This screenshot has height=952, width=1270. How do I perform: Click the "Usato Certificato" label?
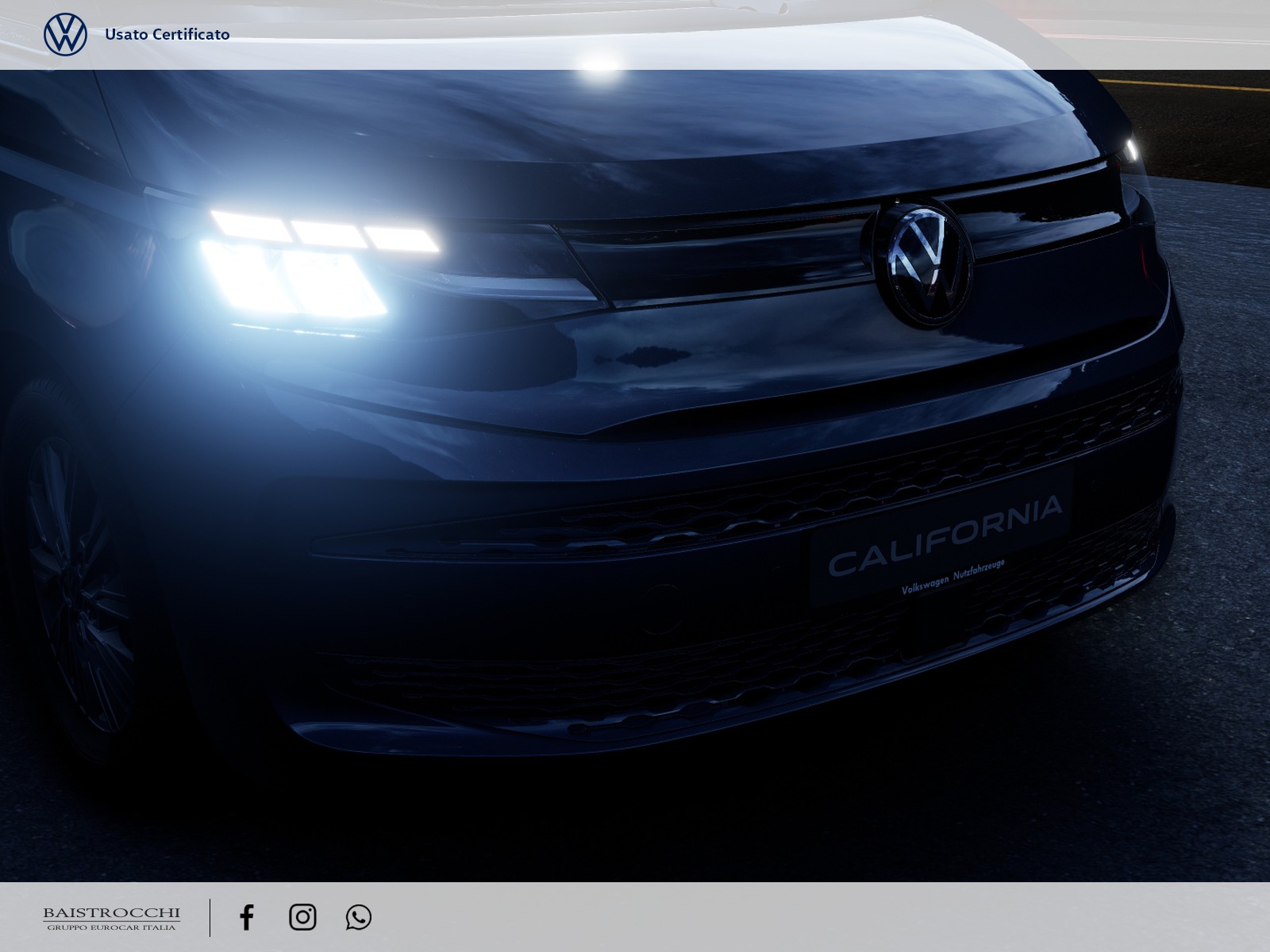click(167, 34)
